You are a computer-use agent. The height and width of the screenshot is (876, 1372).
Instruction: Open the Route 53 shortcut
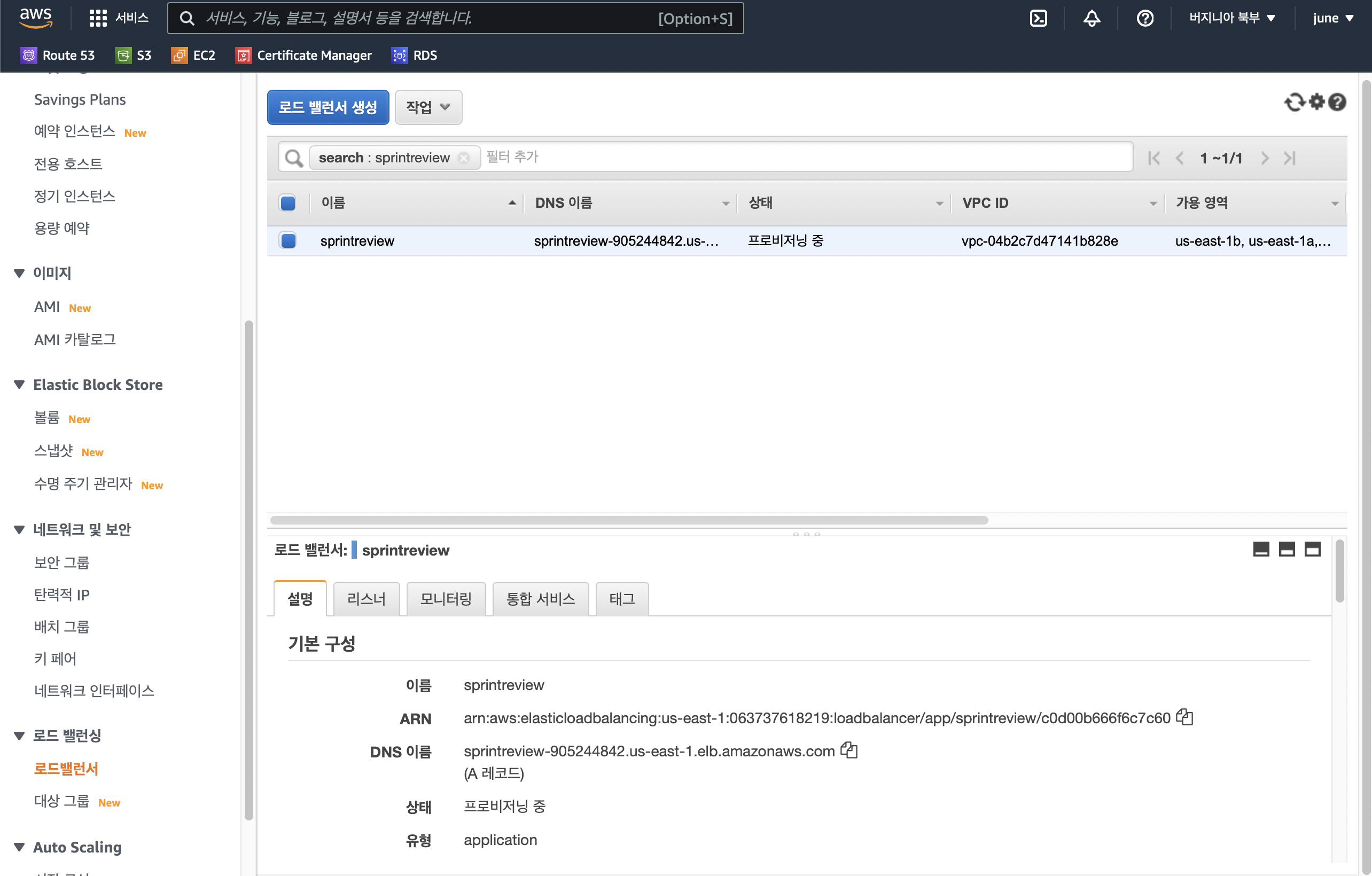[58, 55]
